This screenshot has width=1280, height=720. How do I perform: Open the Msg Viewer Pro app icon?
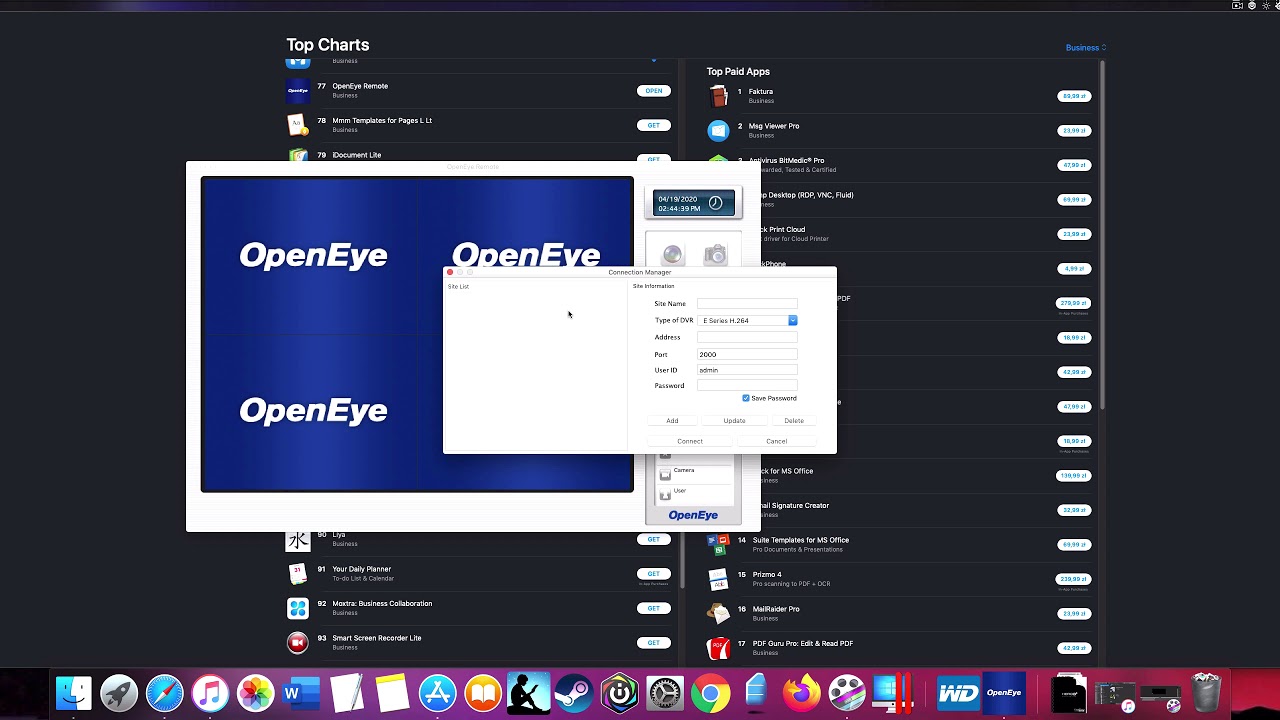(x=718, y=130)
